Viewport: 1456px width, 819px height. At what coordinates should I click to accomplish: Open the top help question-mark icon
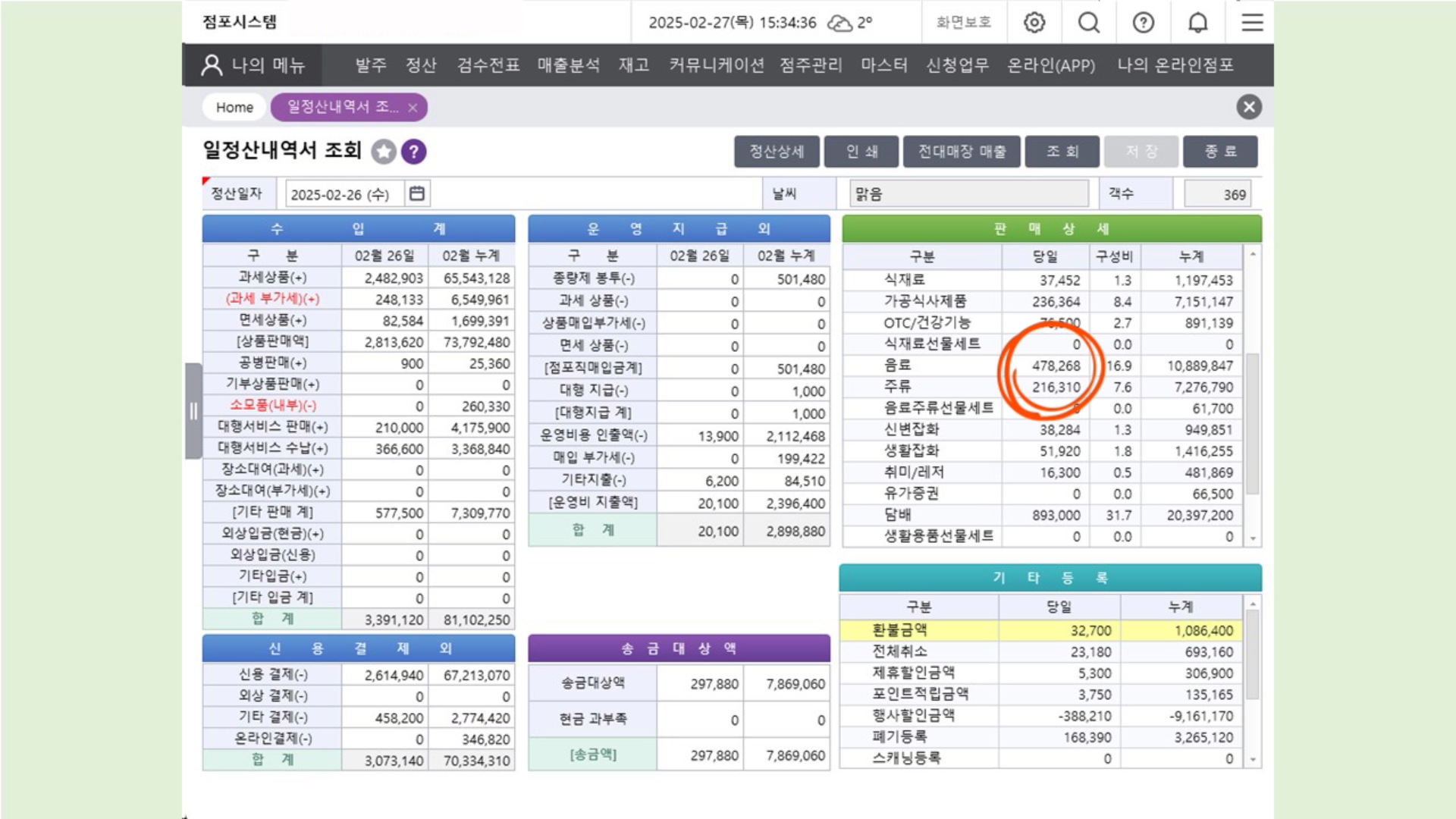coord(1144,23)
